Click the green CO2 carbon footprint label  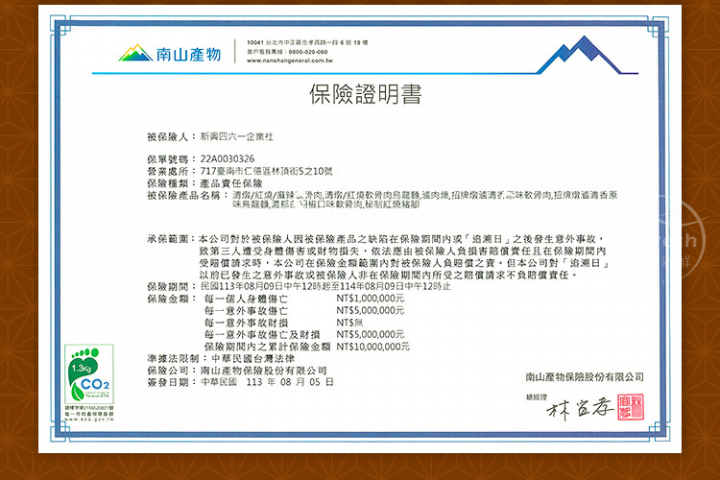pos(89,382)
